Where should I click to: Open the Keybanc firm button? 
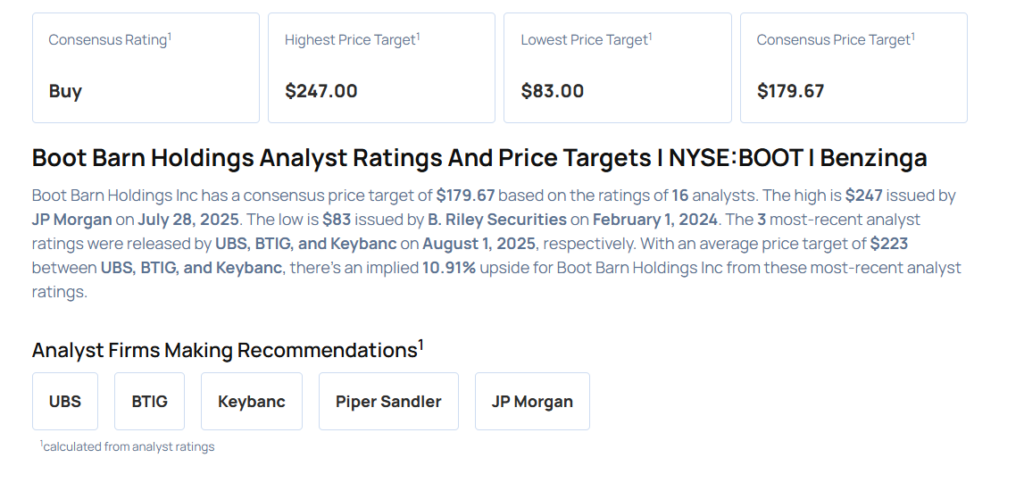[x=251, y=401]
